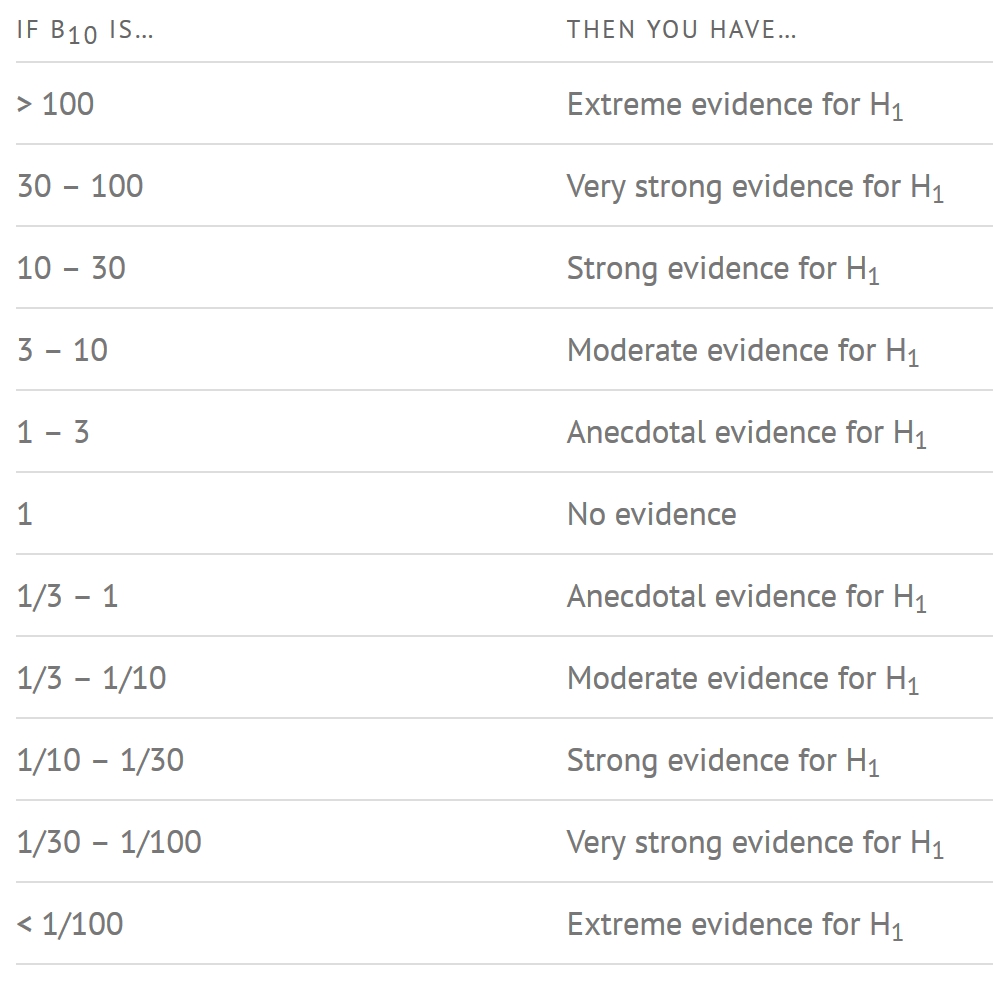Click the Strong evidence text beside '10 – 30'

723,269
